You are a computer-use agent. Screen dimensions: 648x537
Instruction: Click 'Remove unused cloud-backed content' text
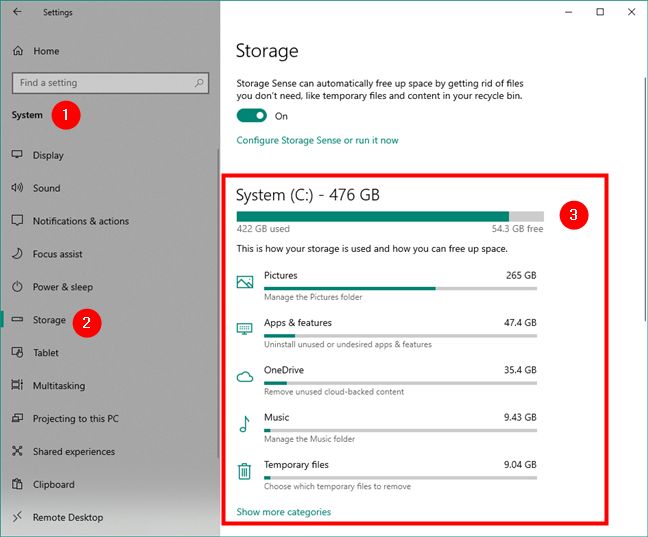tap(334, 391)
